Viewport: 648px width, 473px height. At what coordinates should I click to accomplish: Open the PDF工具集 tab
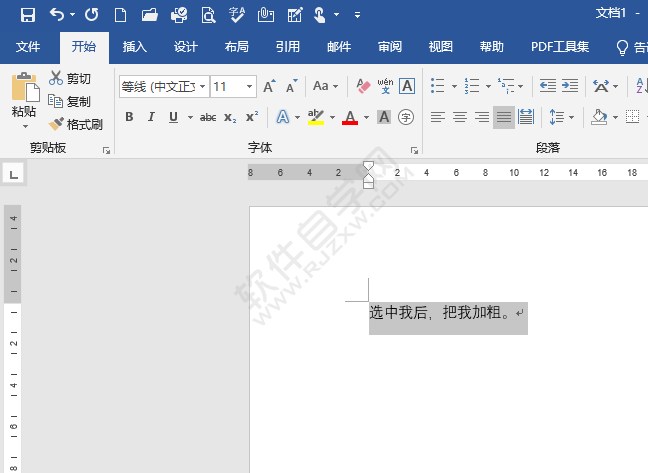coord(560,47)
